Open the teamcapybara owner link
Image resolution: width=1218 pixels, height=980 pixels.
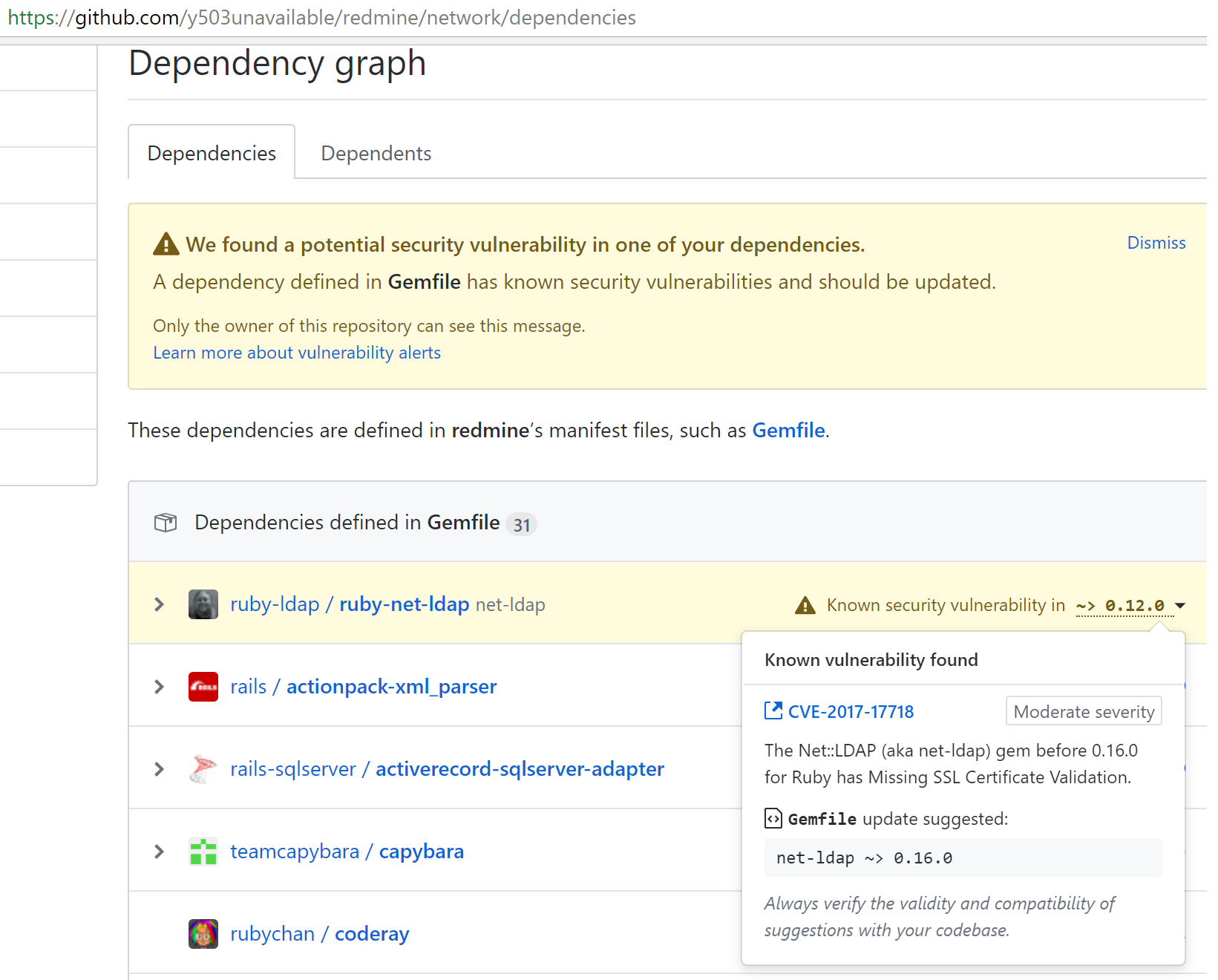tap(295, 852)
